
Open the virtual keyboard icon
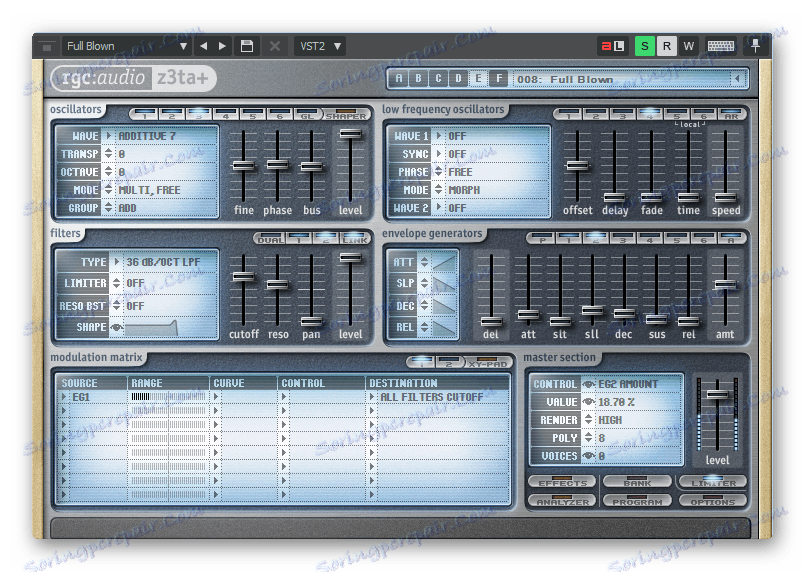(721, 46)
